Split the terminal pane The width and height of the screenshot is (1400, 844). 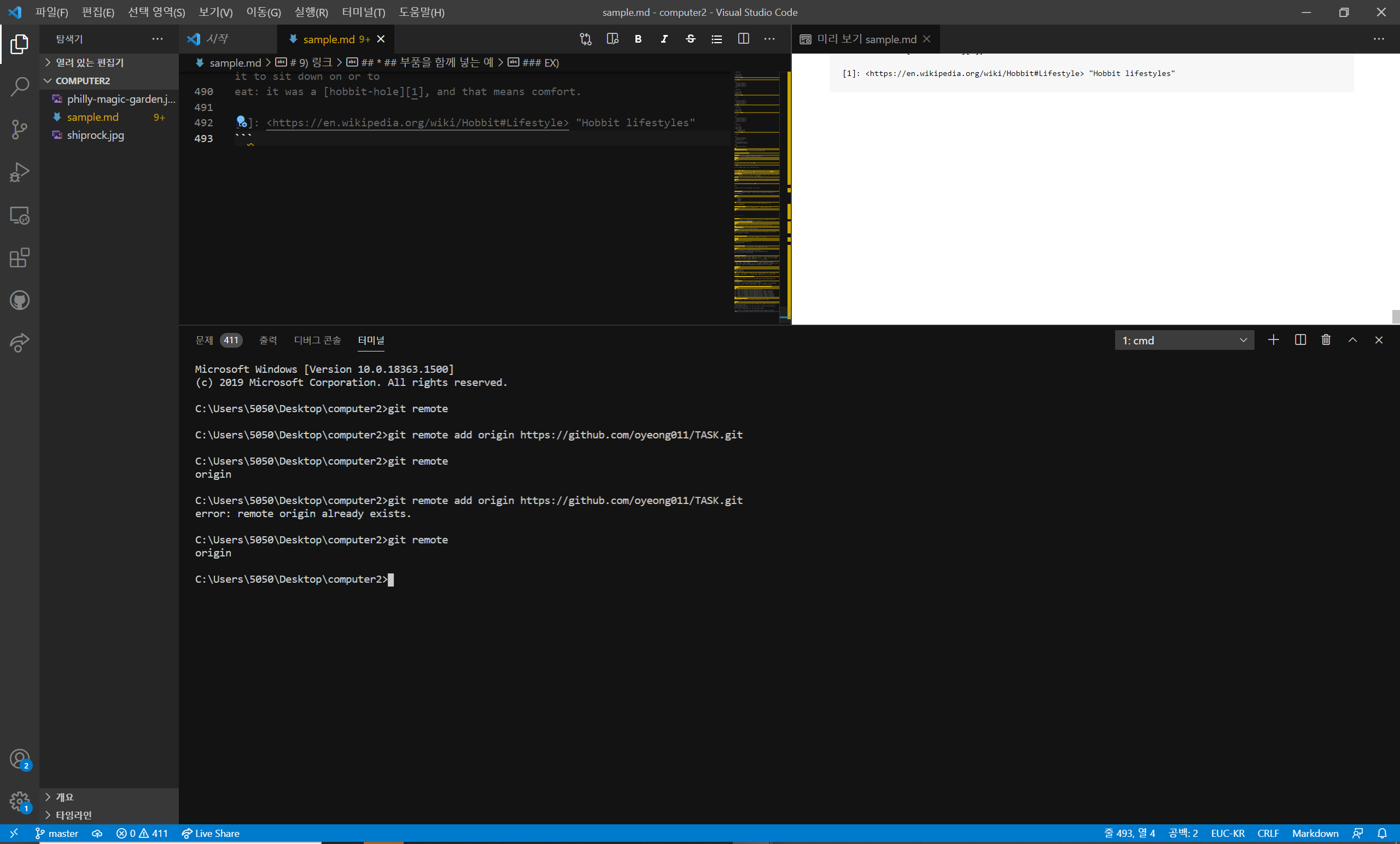coord(1300,340)
